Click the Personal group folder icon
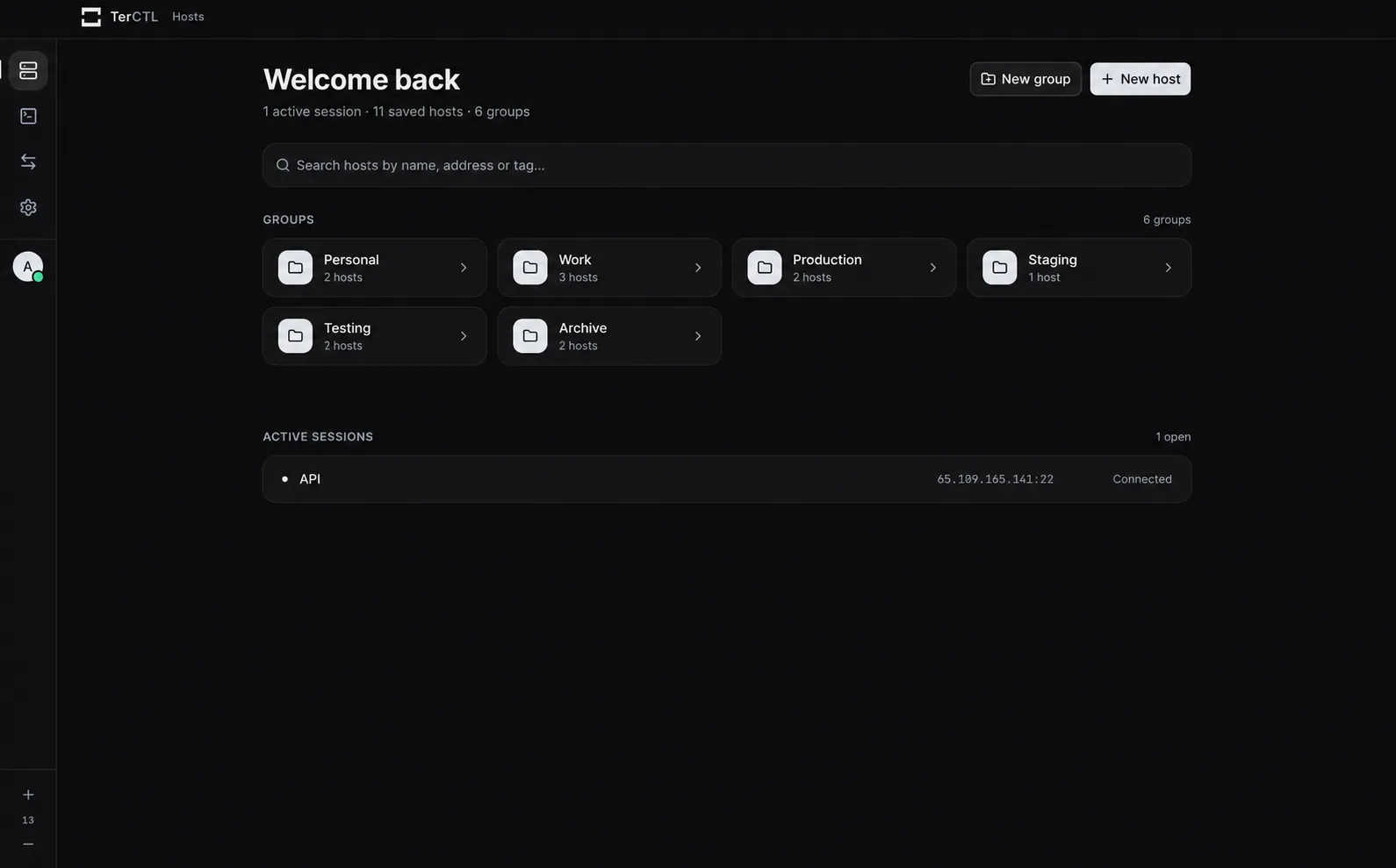 [295, 268]
